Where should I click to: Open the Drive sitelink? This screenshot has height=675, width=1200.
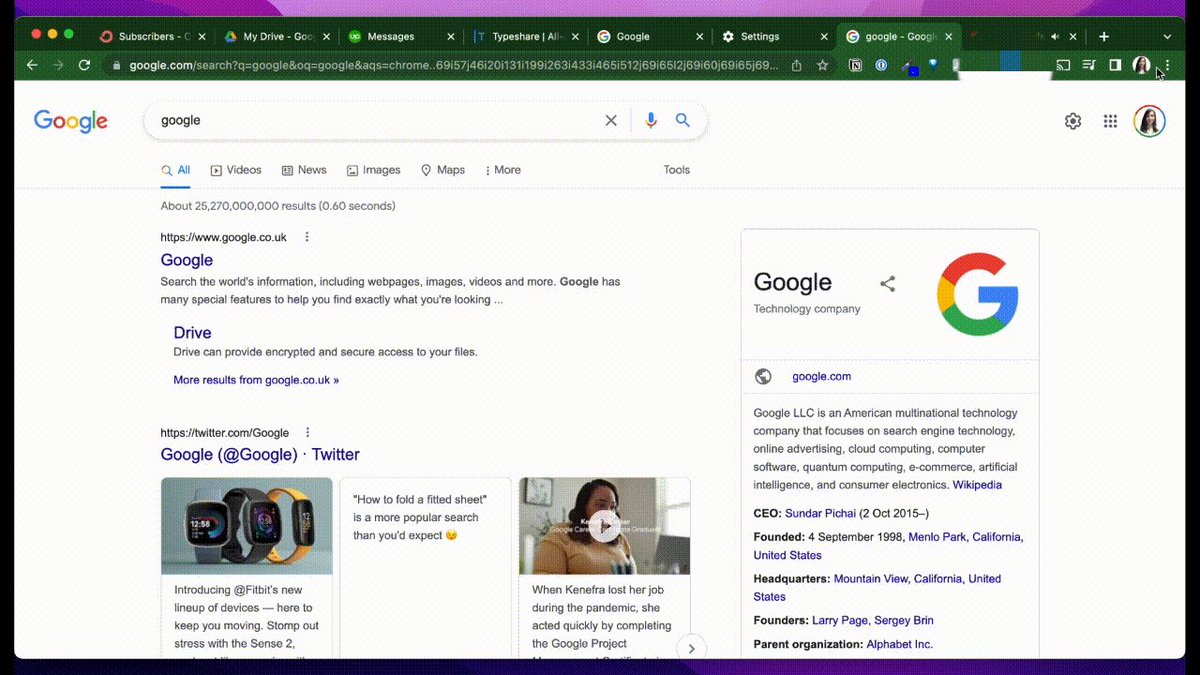pos(192,333)
